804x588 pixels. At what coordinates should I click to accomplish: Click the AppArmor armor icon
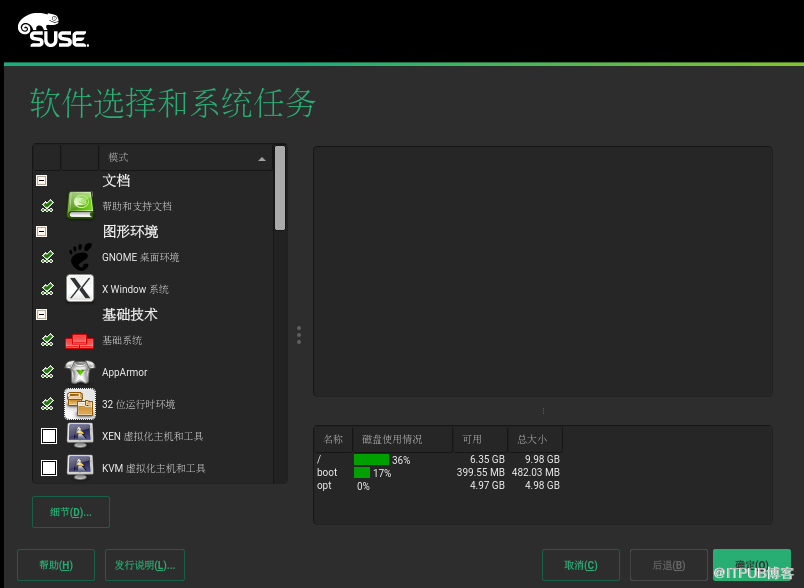click(80, 372)
